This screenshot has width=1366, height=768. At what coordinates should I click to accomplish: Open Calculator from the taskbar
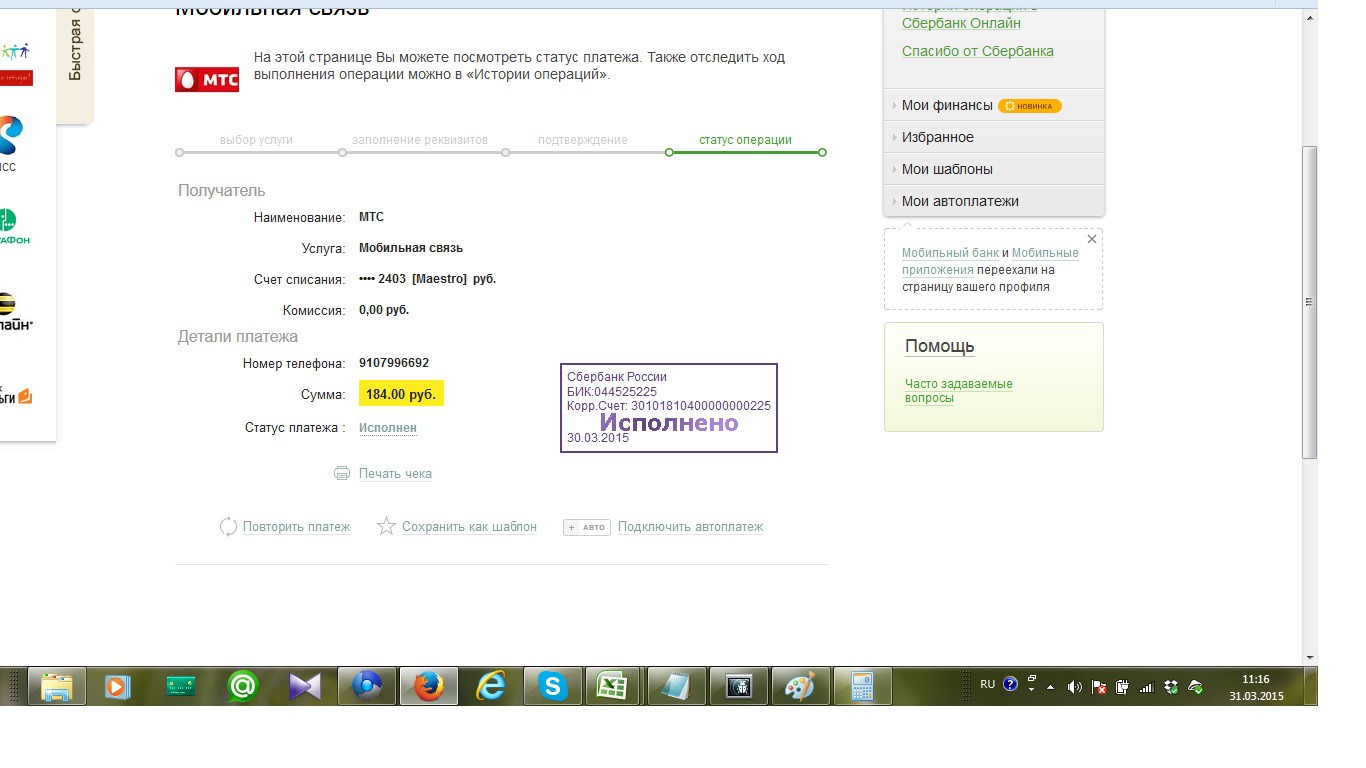coord(862,686)
